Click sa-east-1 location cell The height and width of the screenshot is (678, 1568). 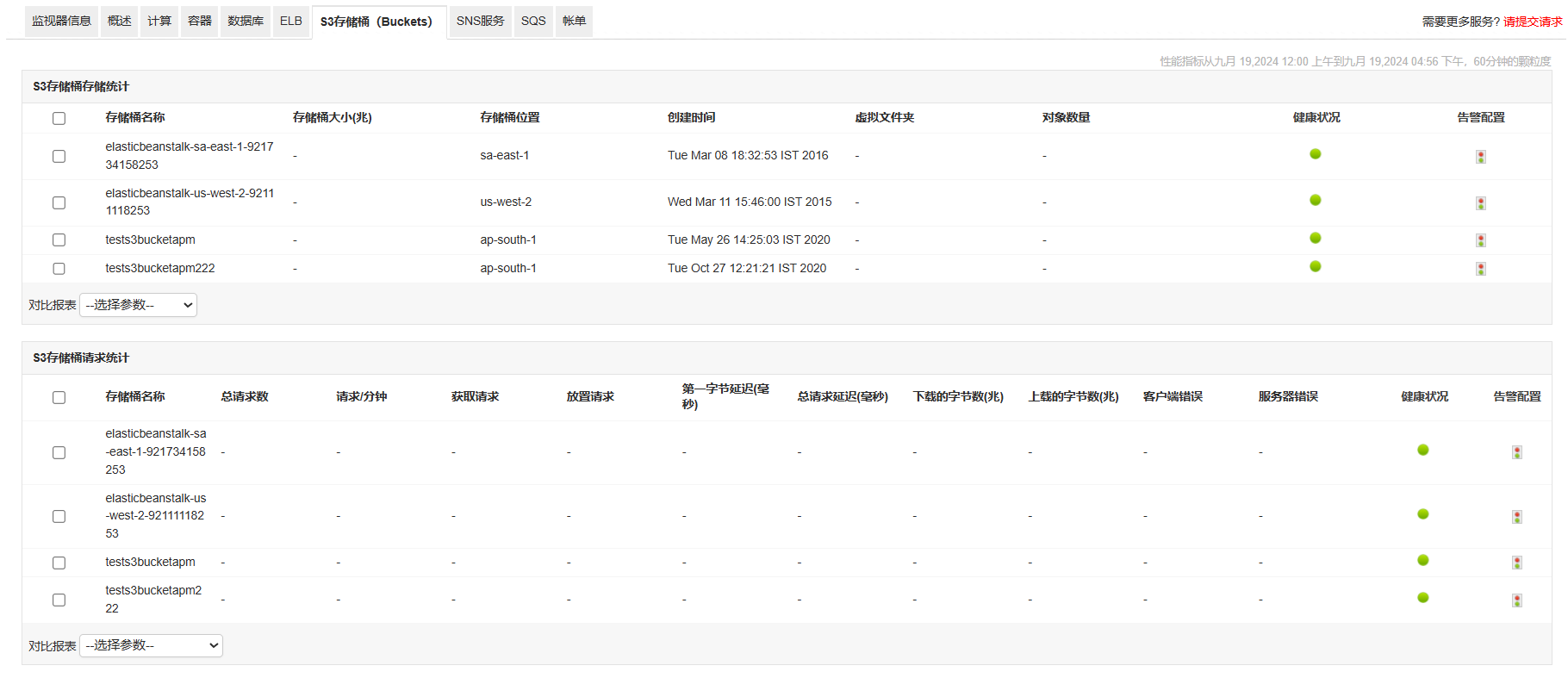pyautogui.click(x=505, y=155)
